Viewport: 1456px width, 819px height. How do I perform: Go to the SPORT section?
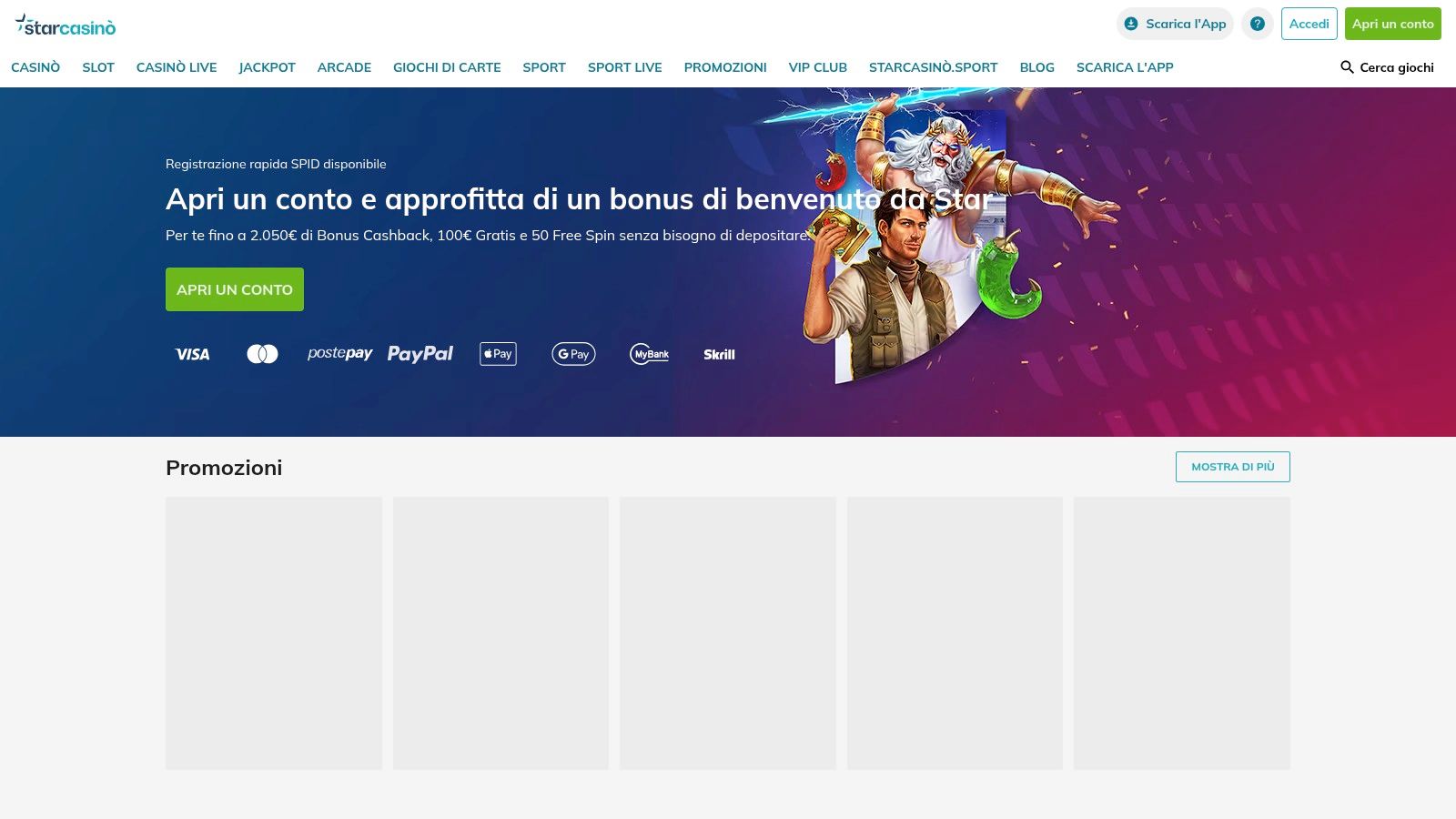coord(544,67)
